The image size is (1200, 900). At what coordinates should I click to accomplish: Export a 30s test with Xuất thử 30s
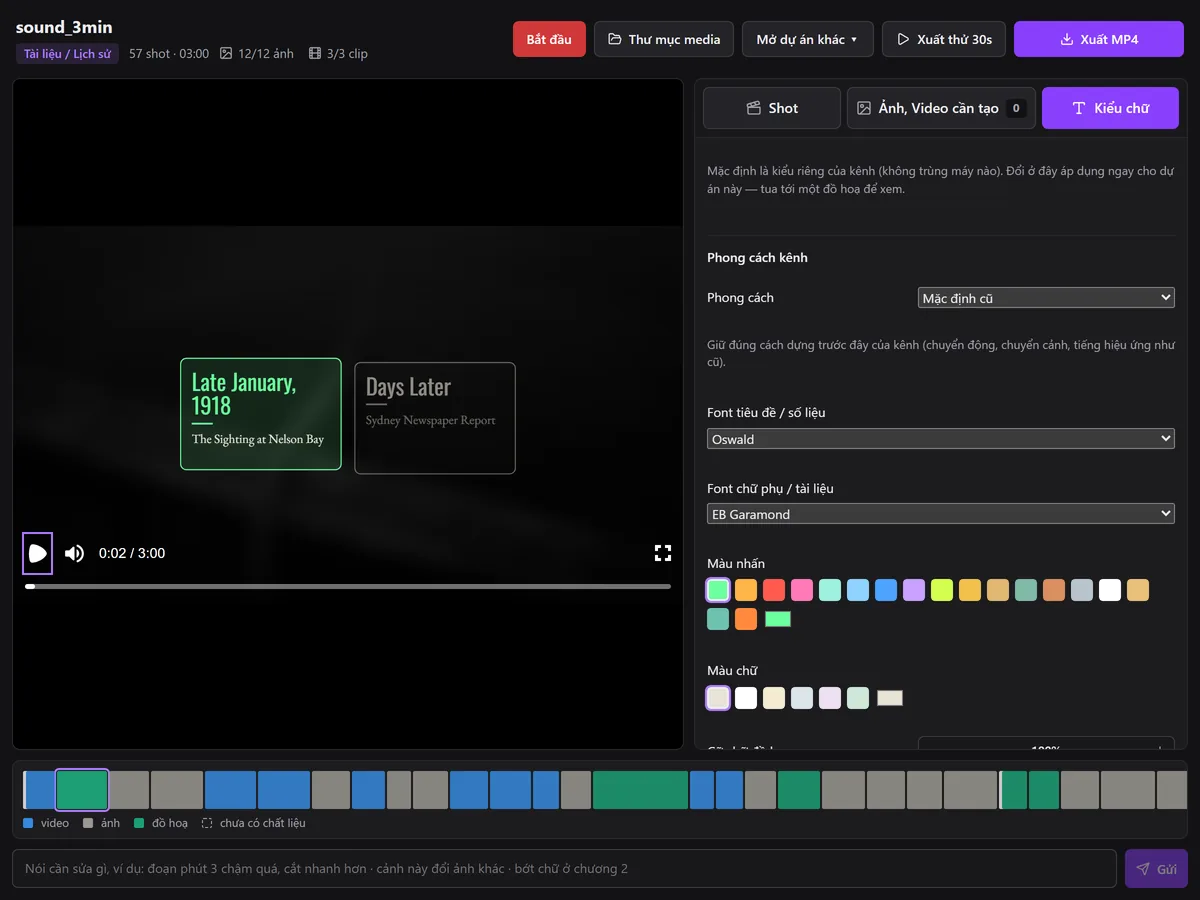[944, 39]
